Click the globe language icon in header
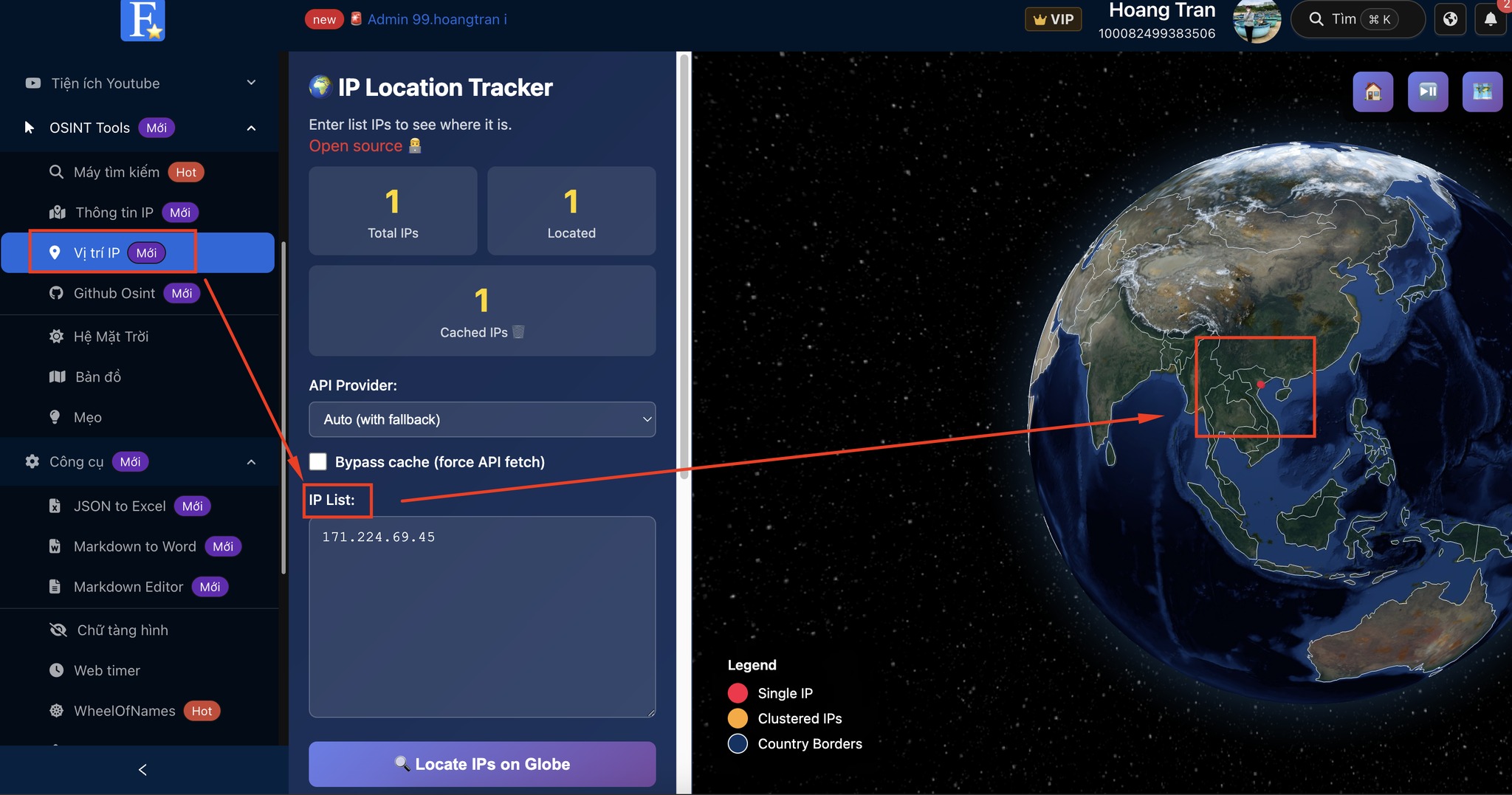 [x=1450, y=19]
